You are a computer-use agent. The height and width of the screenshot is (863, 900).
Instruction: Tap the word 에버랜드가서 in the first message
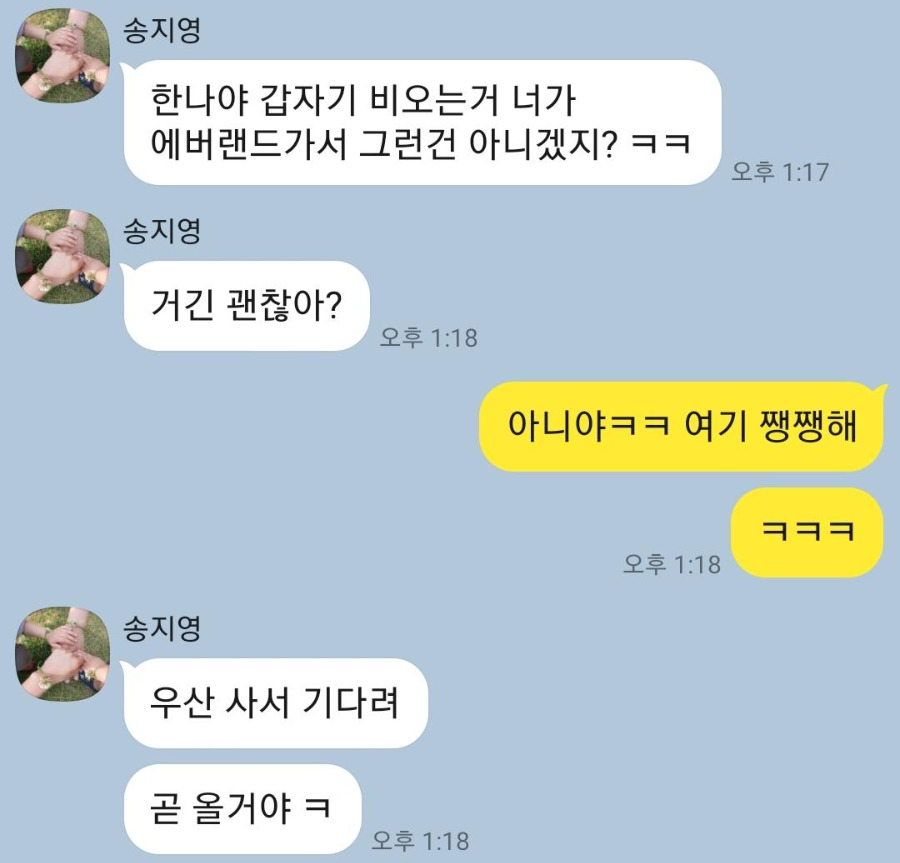coord(249,143)
